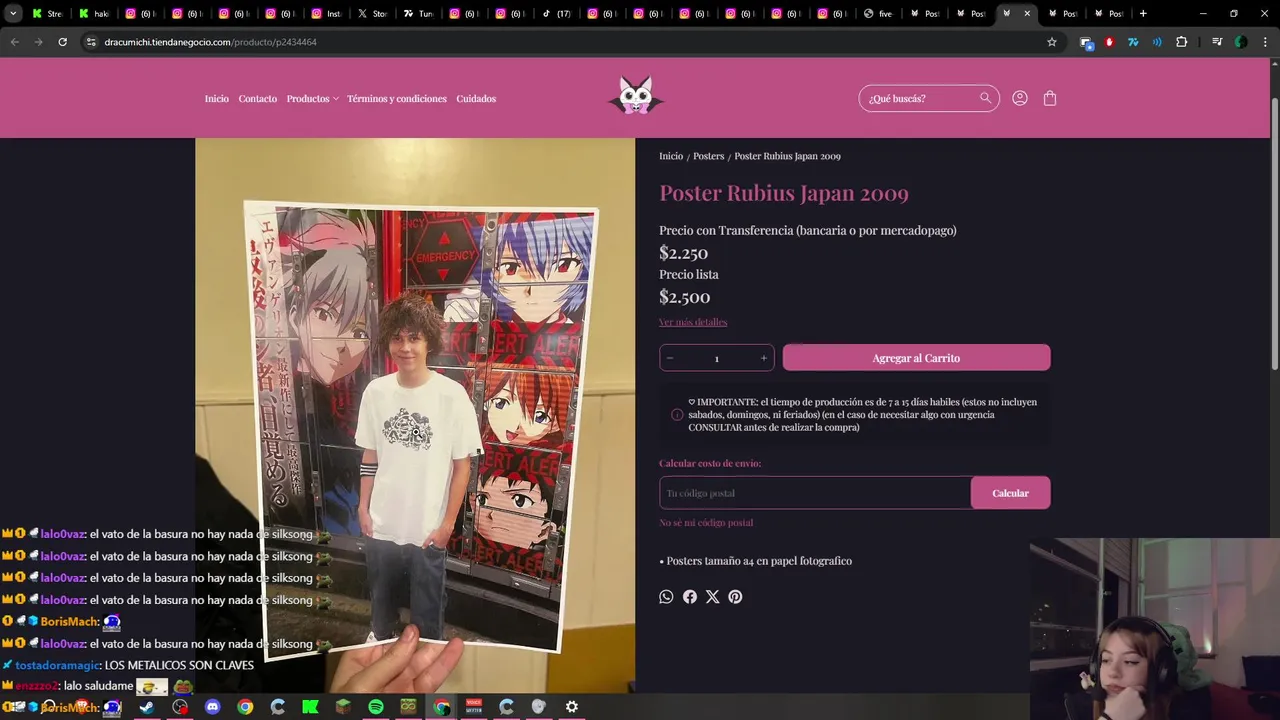Switch to the 'five' browser tab

878,14
